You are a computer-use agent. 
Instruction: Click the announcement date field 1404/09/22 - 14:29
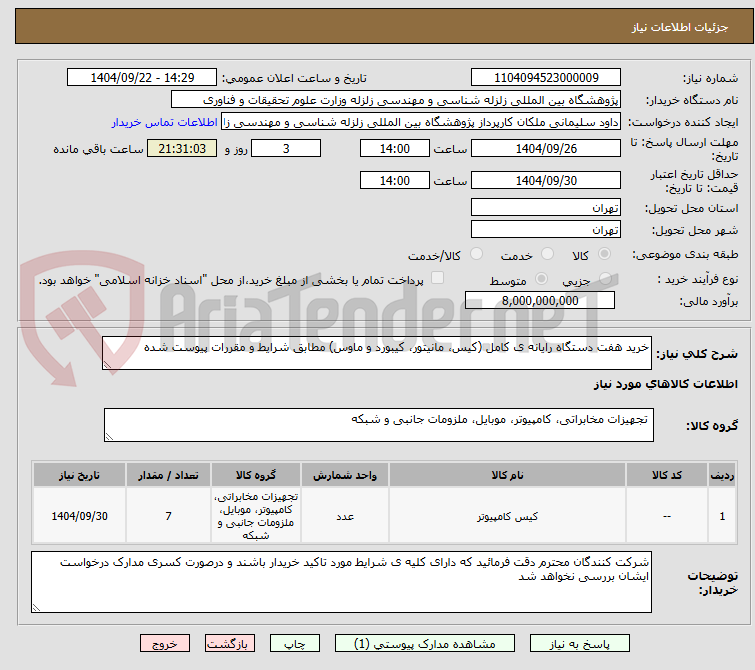(142, 78)
